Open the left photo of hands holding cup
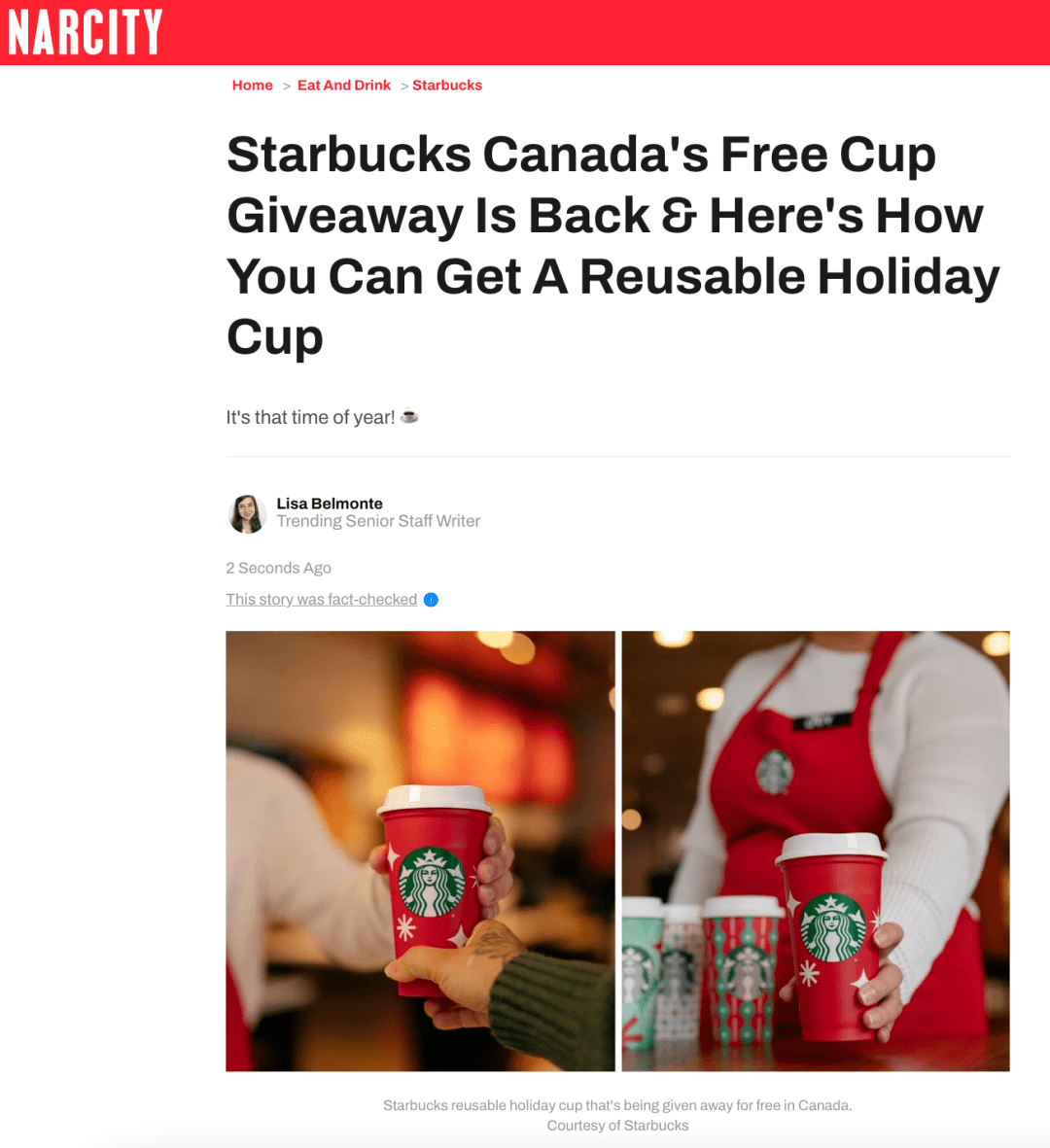Image resolution: width=1050 pixels, height=1148 pixels. (x=420, y=851)
